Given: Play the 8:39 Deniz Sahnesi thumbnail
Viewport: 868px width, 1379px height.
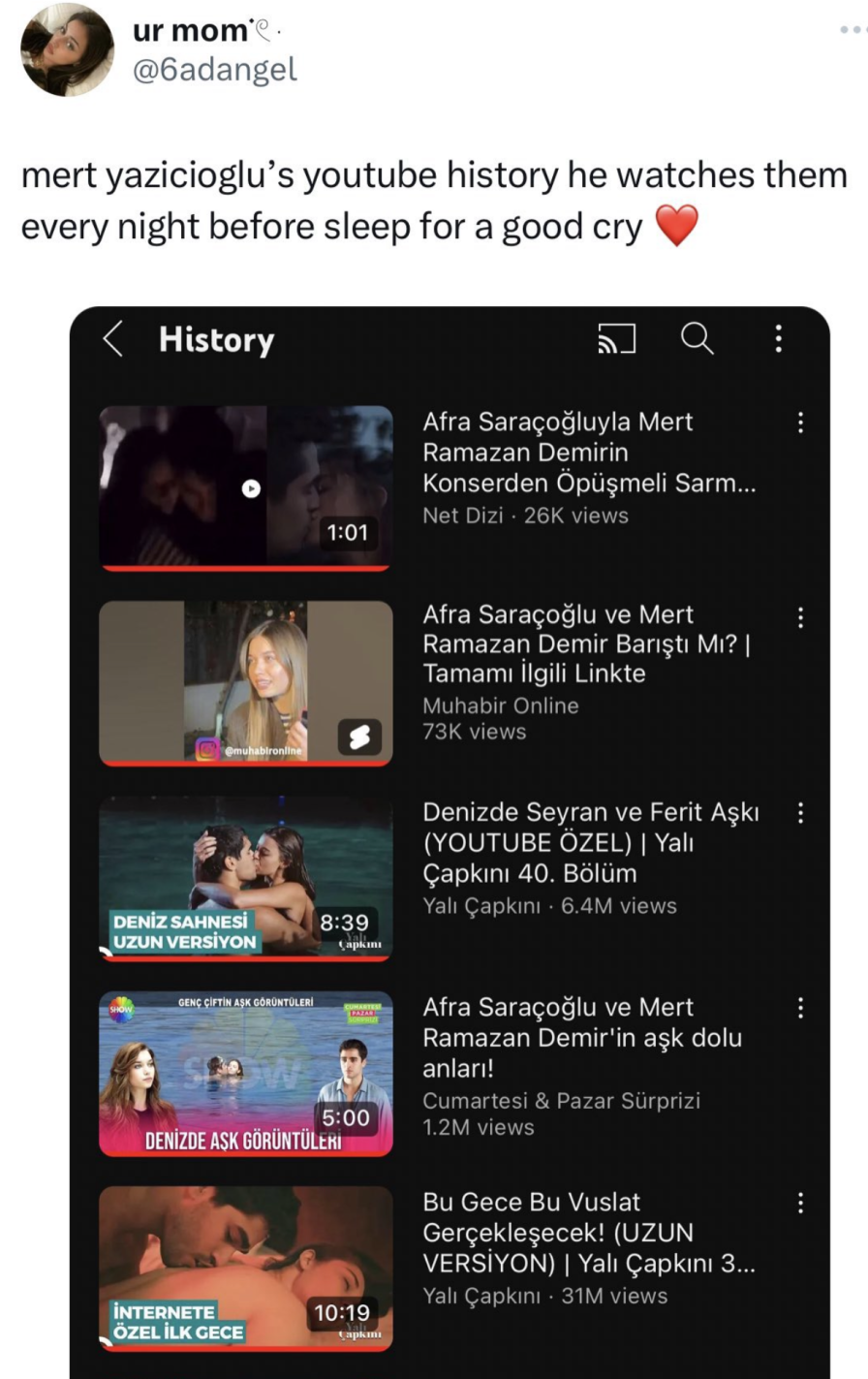Looking at the screenshot, I should [246, 877].
